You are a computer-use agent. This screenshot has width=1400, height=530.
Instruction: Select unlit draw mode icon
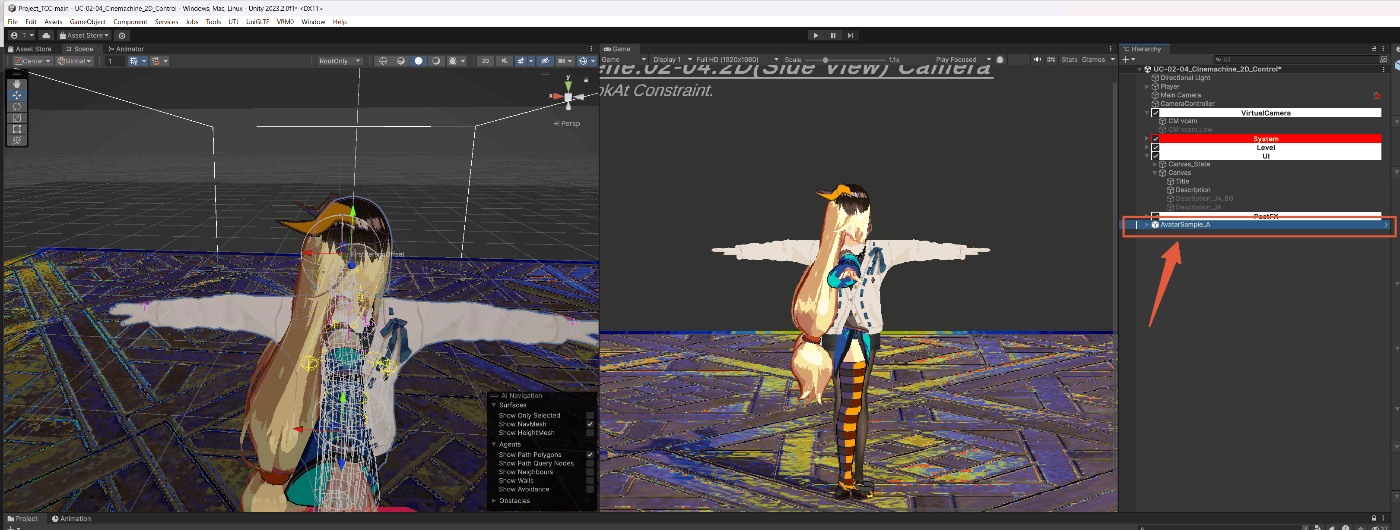436,61
